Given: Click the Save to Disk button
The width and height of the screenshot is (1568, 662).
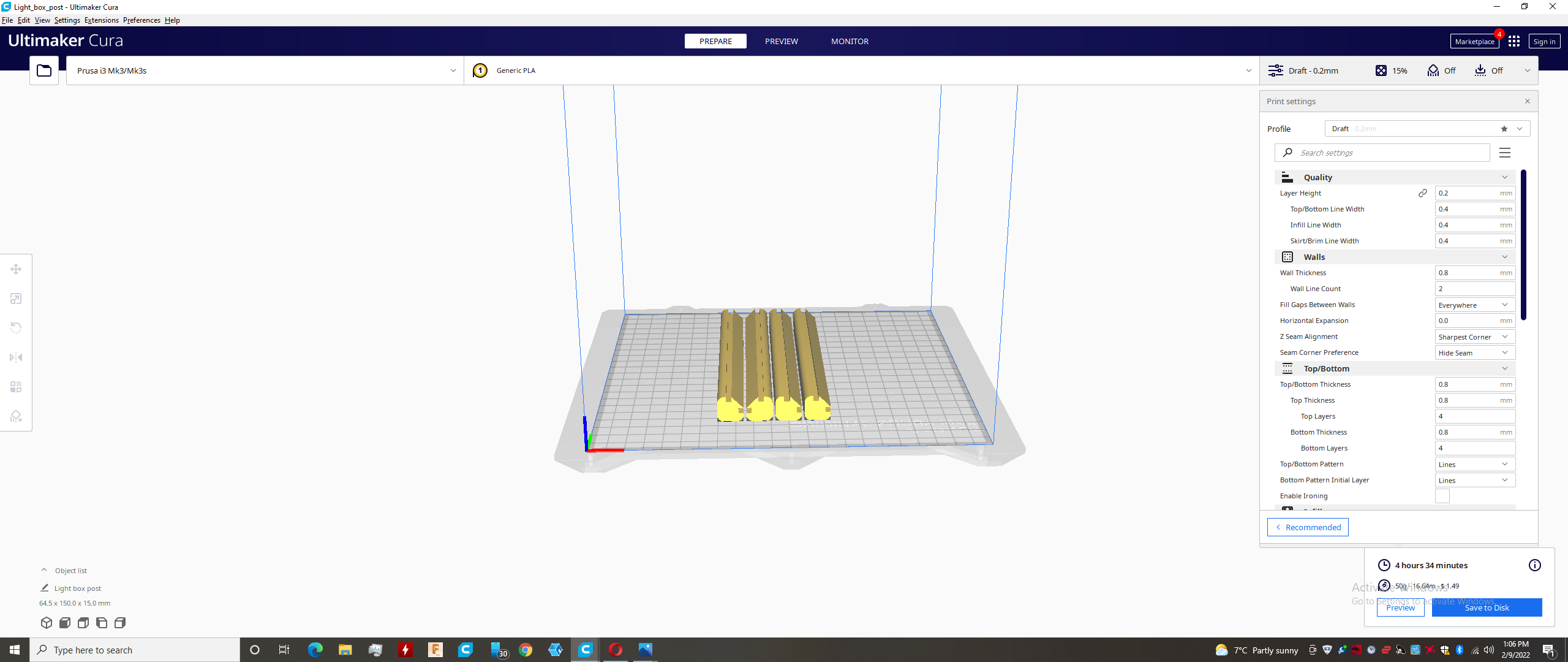Looking at the screenshot, I should pyautogui.click(x=1487, y=607).
